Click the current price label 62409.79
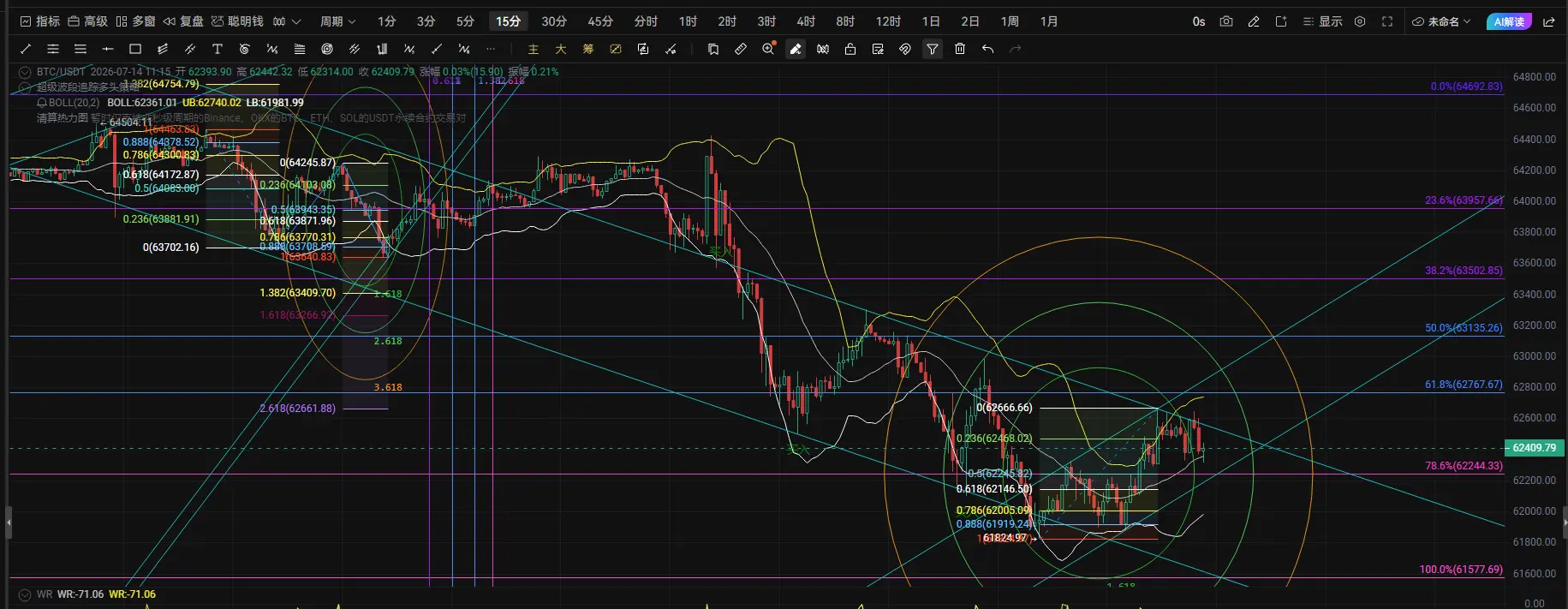Viewport: 1568px width, 609px height. tap(1533, 448)
